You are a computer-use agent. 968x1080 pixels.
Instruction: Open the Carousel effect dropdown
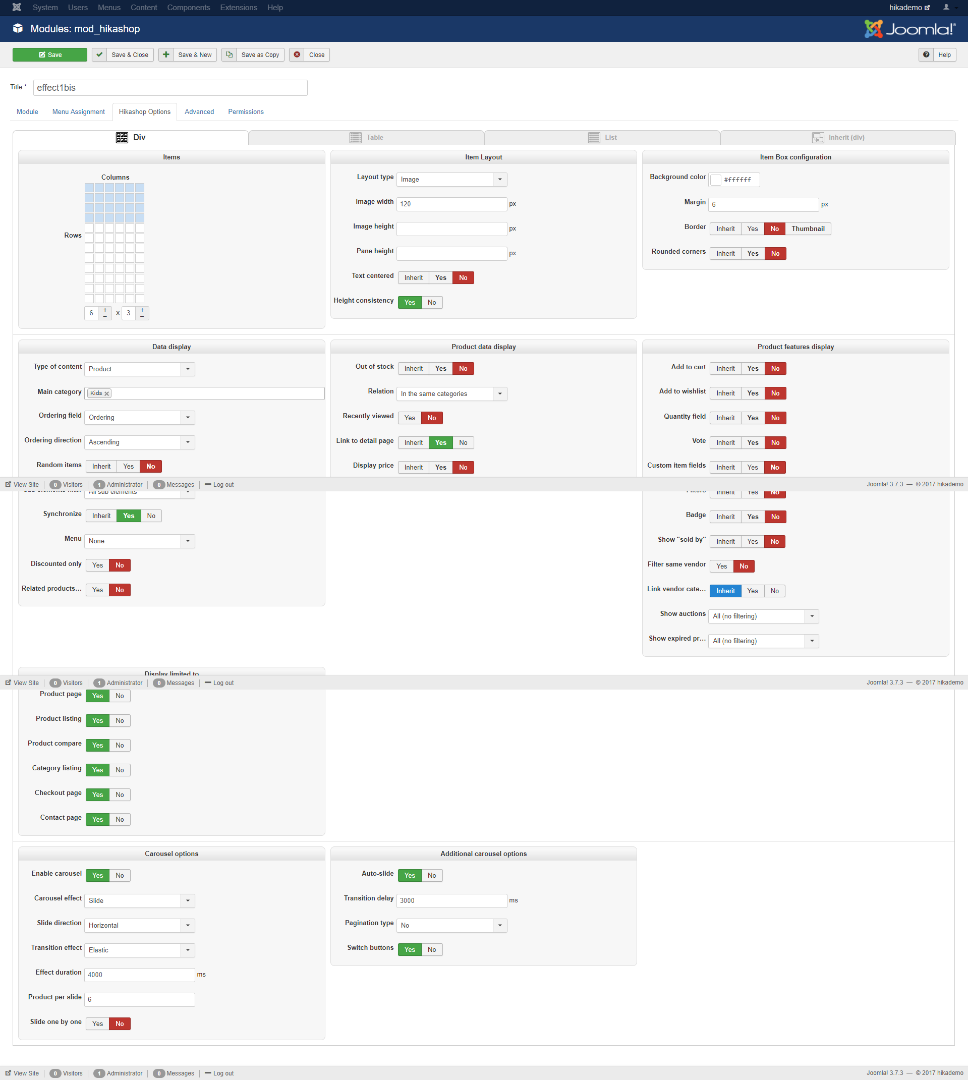[x=140, y=901]
